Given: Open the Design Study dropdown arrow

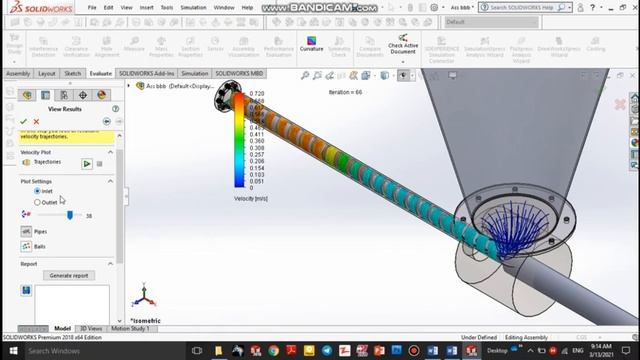Looking at the screenshot, I should pyautogui.click(x=14, y=62).
